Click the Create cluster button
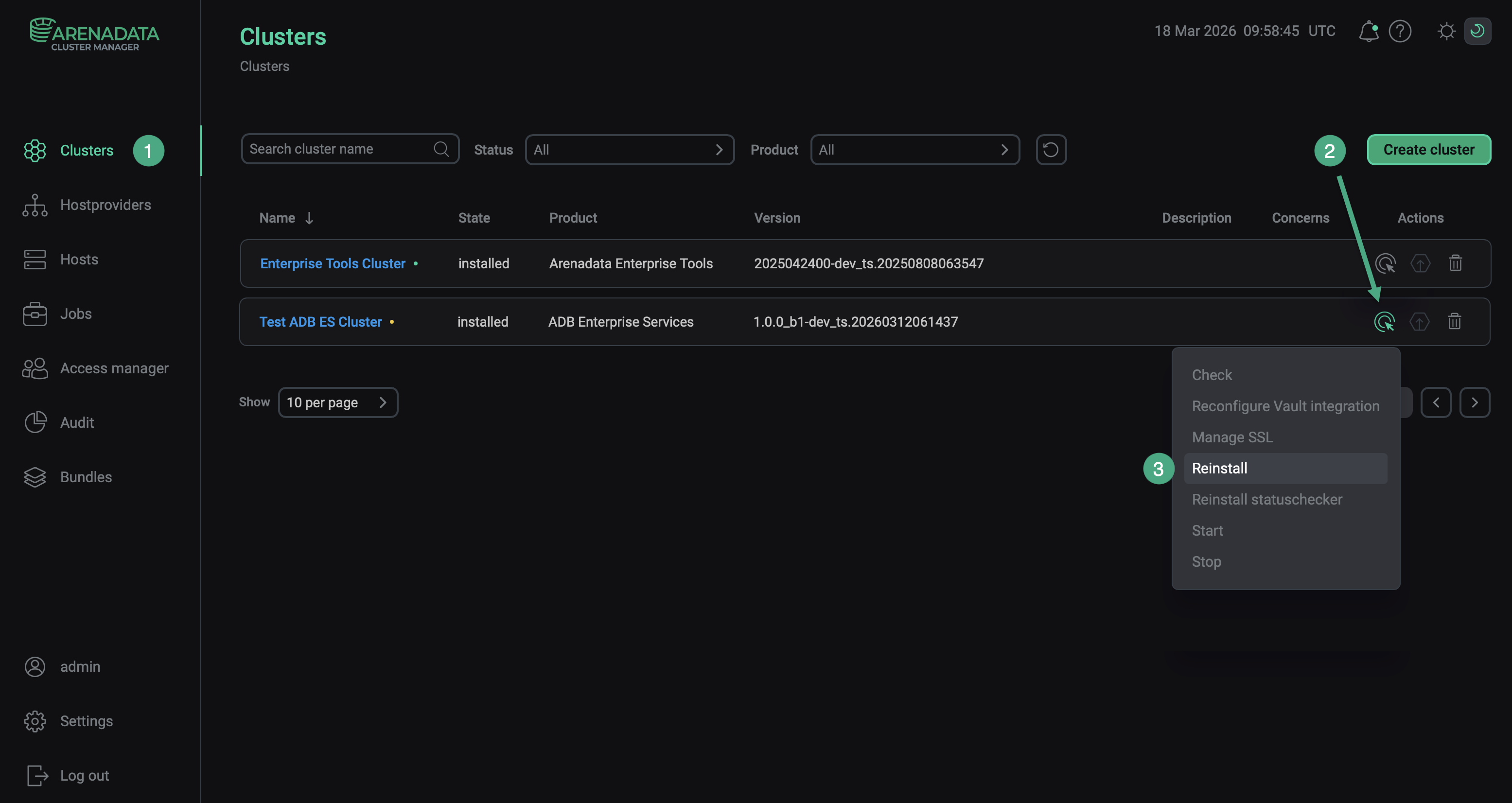The height and width of the screenshot is (803, 1512). (x=1428, y=150)
